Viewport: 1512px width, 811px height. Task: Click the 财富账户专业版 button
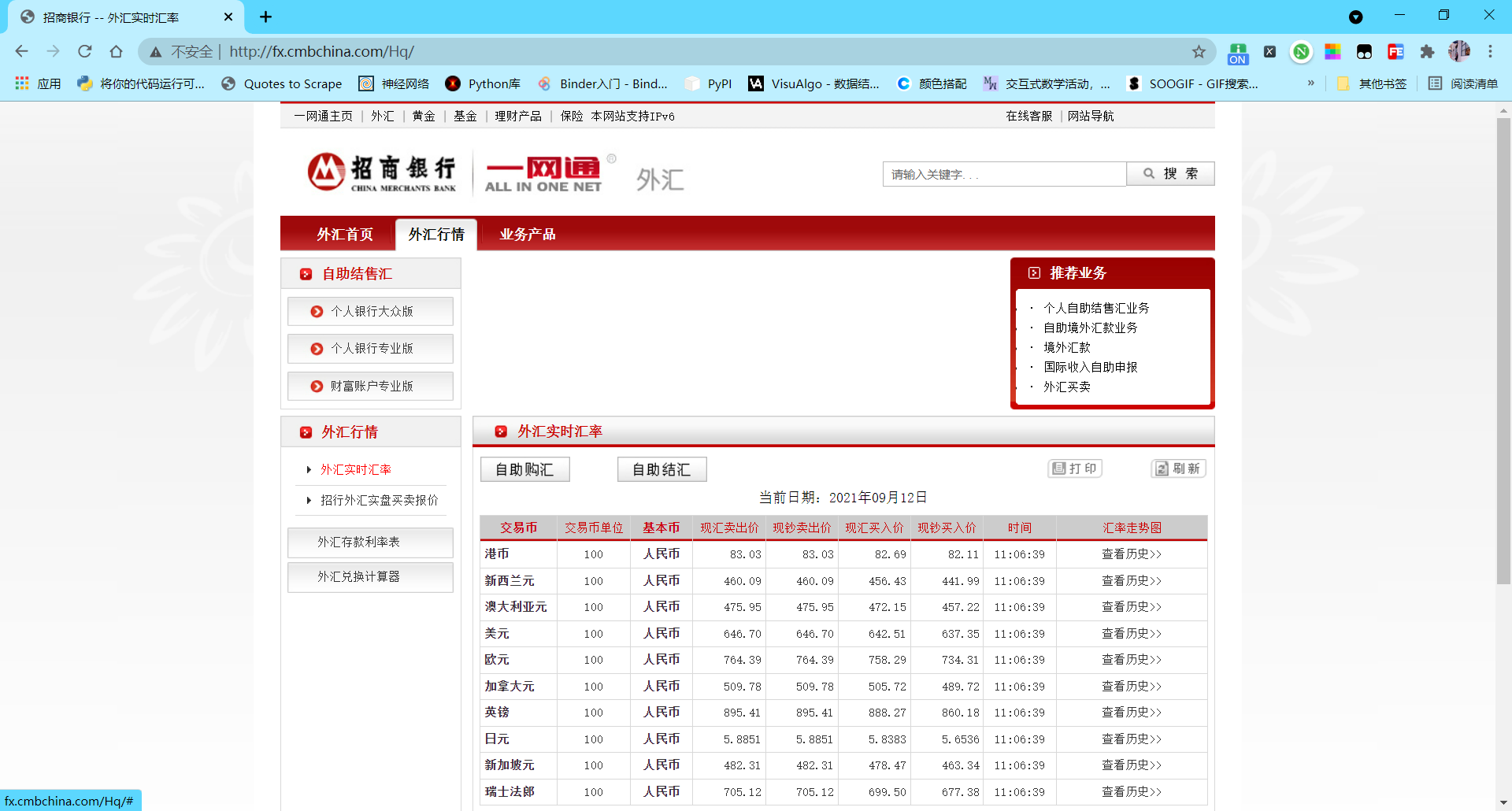coord(370,387)
